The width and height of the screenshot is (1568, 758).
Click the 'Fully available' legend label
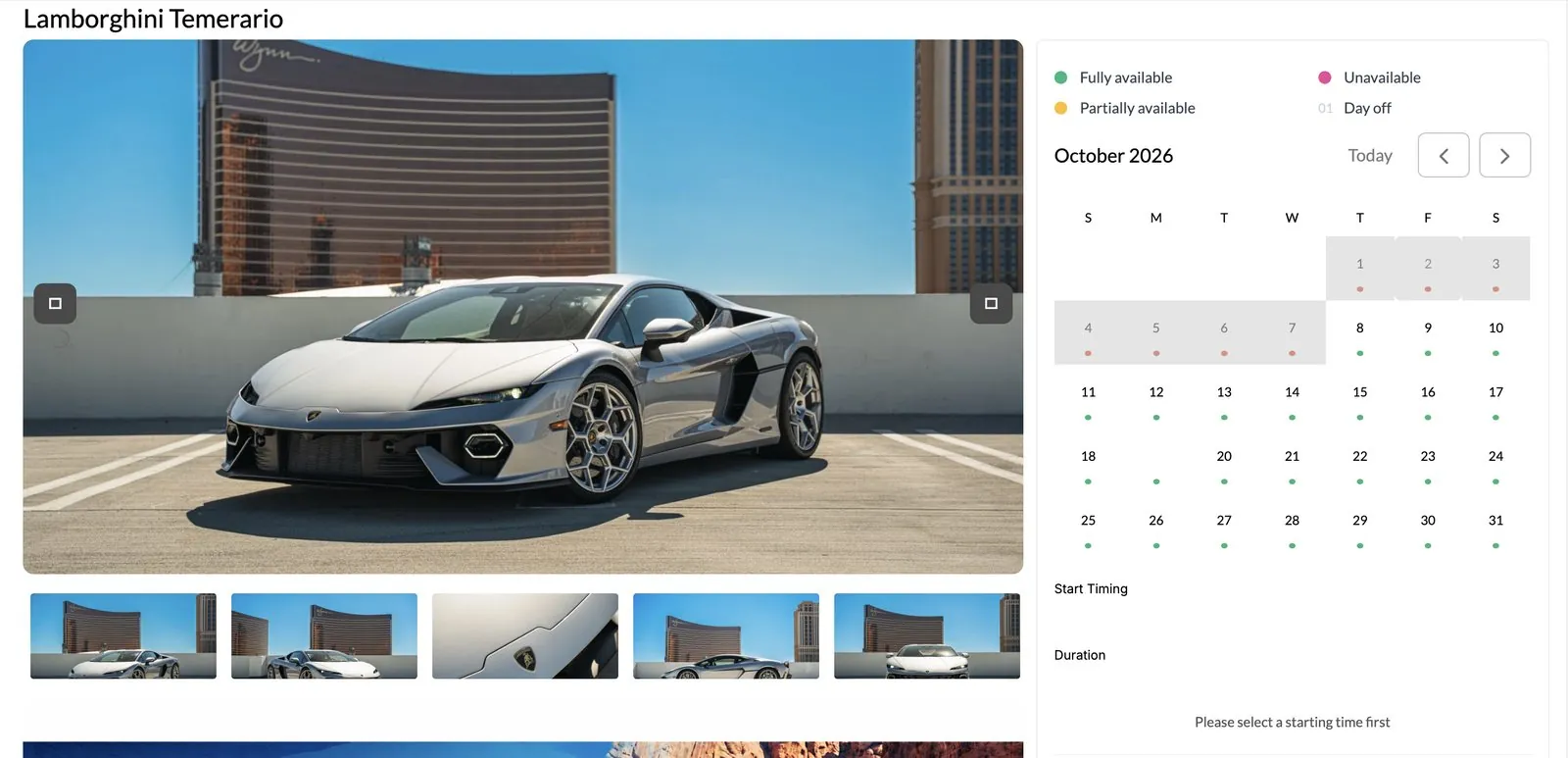[1126, 77]
